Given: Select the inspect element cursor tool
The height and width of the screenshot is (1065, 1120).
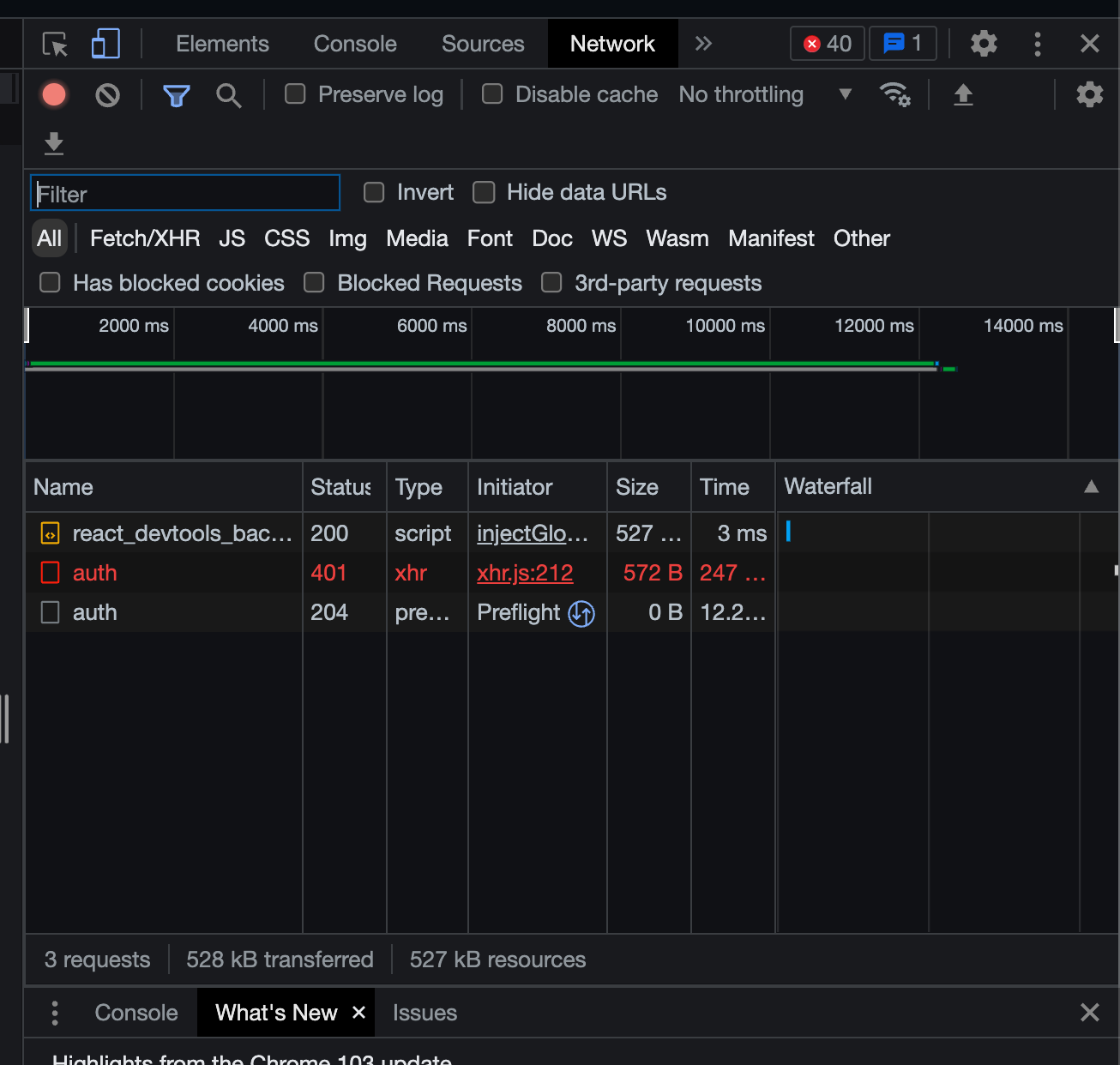Looking at the screenshot, I should (54, 44).
